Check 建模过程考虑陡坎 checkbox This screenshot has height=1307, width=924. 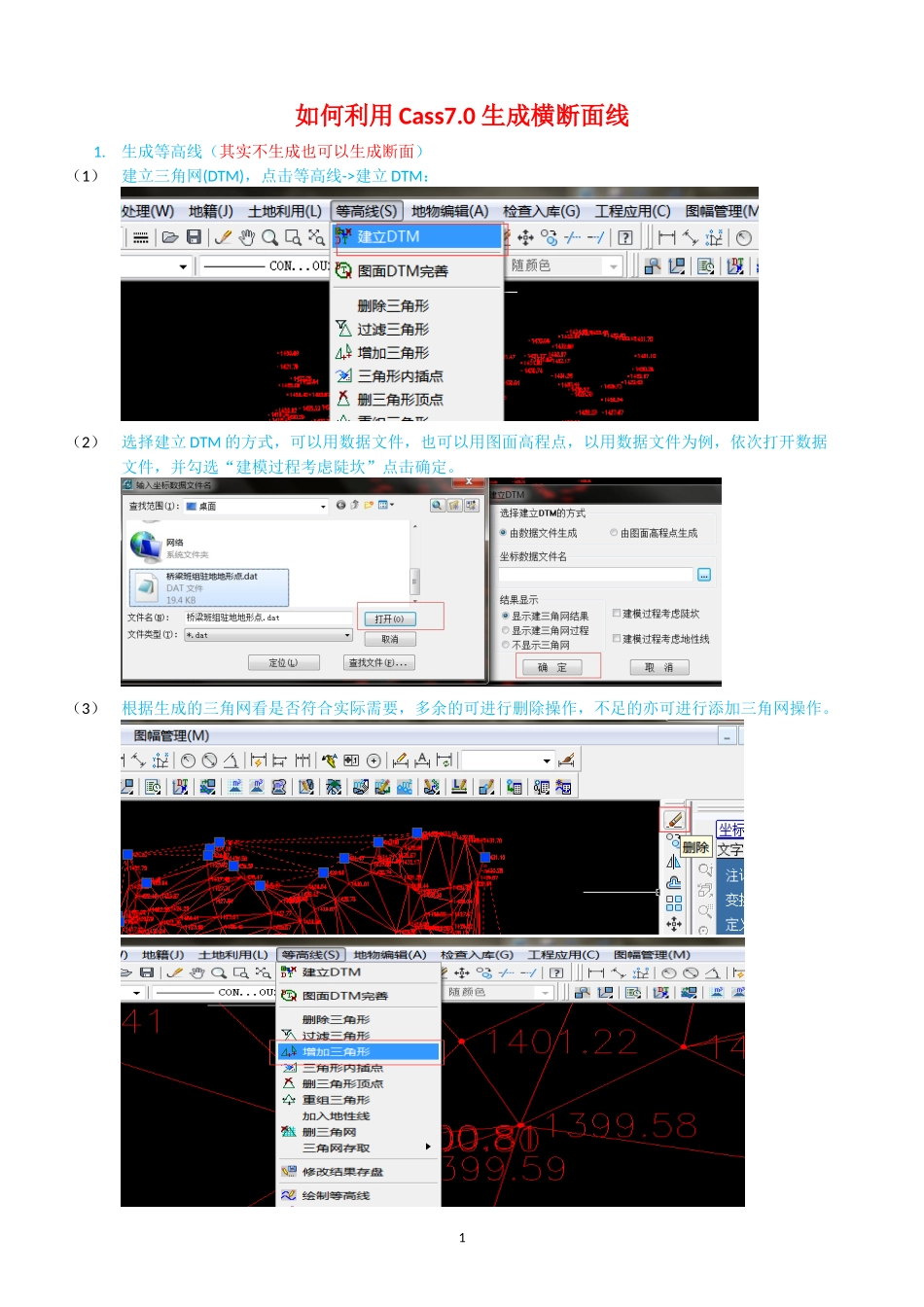pyautogui.click(x=617, y=614)
